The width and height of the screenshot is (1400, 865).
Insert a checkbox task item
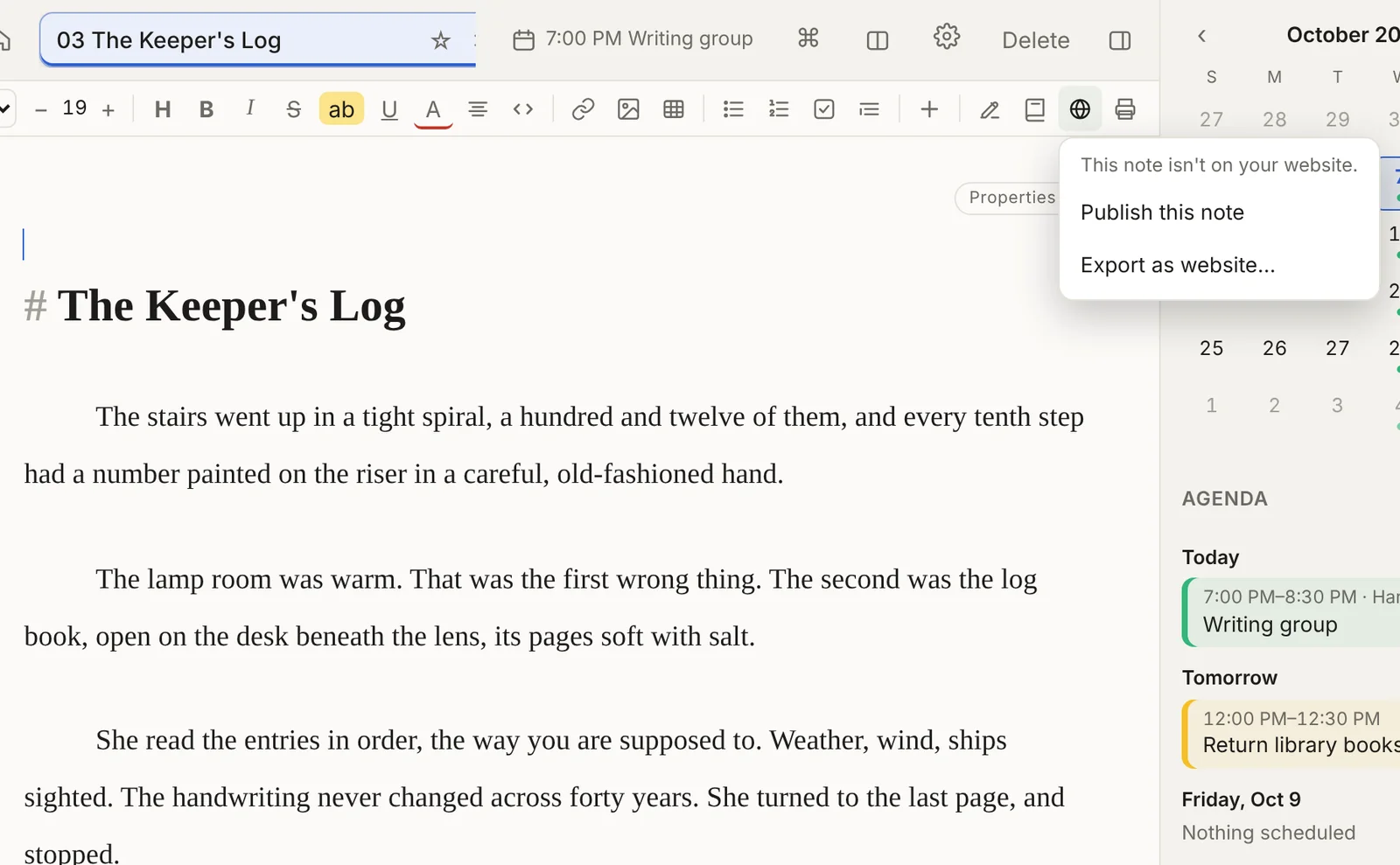point(824,109)
